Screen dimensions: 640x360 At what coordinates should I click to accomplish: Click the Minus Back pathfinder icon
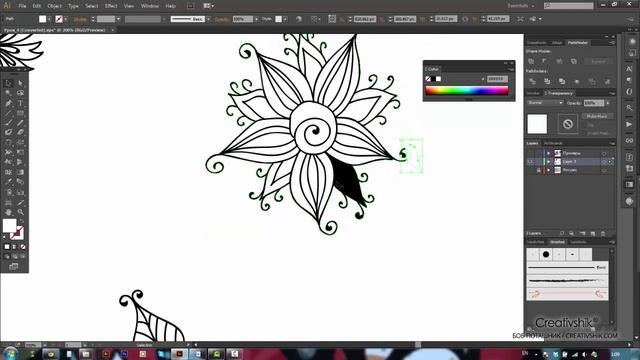click(607, 81)
